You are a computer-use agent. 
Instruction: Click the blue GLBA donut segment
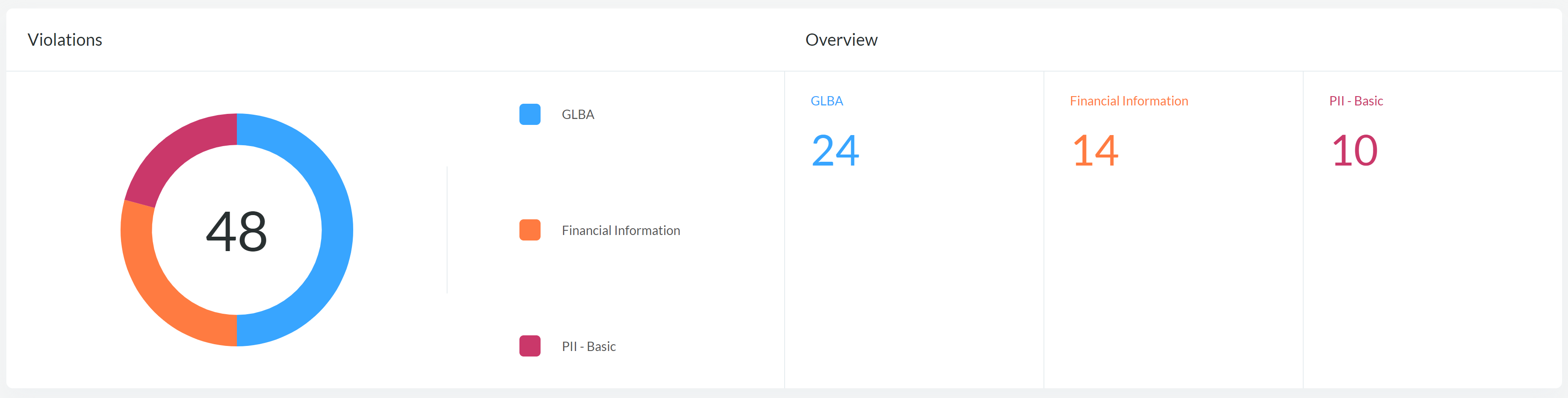click(337, 230)
